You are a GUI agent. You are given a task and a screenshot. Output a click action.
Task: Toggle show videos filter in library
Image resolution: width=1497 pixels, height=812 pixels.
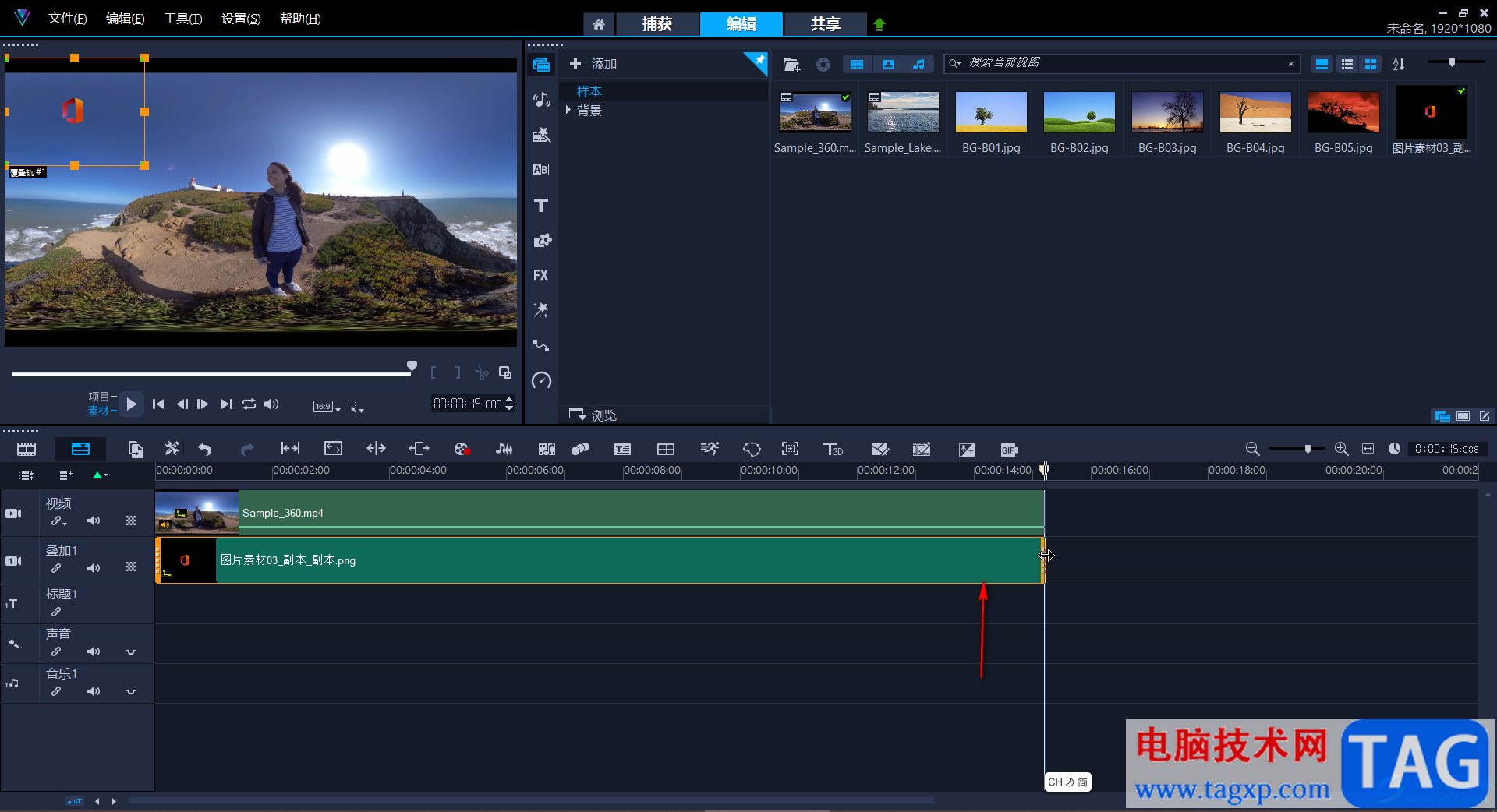coord(857,65)
